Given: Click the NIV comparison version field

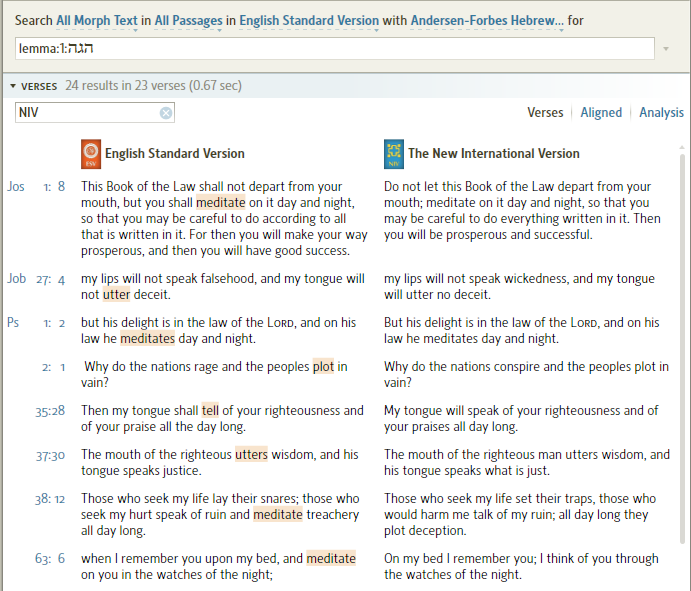Looking at the screenshot, I should click(x=95, y=113).
